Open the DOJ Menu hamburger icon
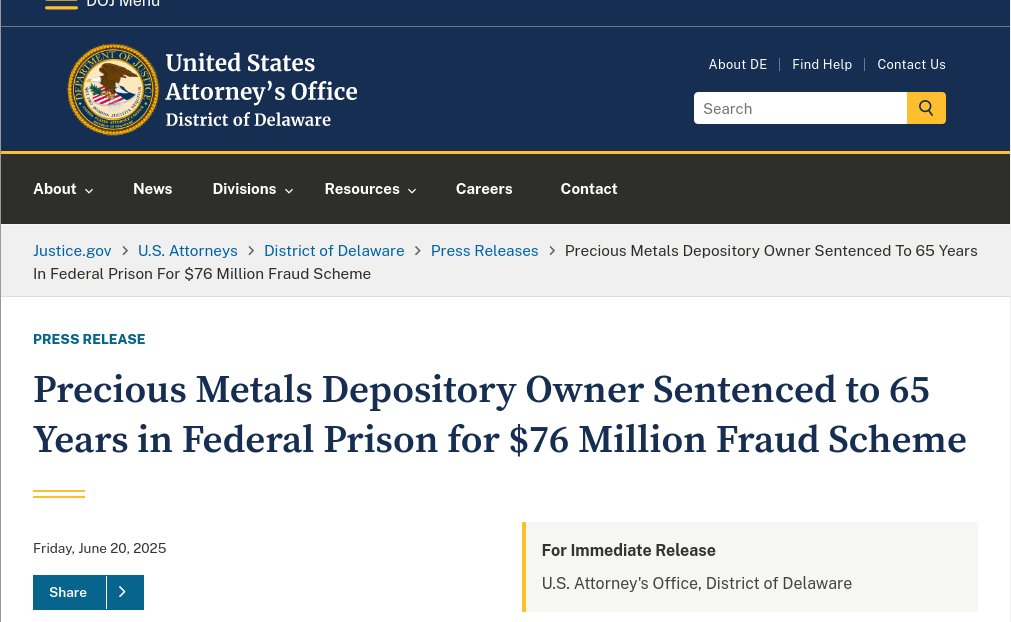This screenshot has height=622, width=1011. coord(61,3)
